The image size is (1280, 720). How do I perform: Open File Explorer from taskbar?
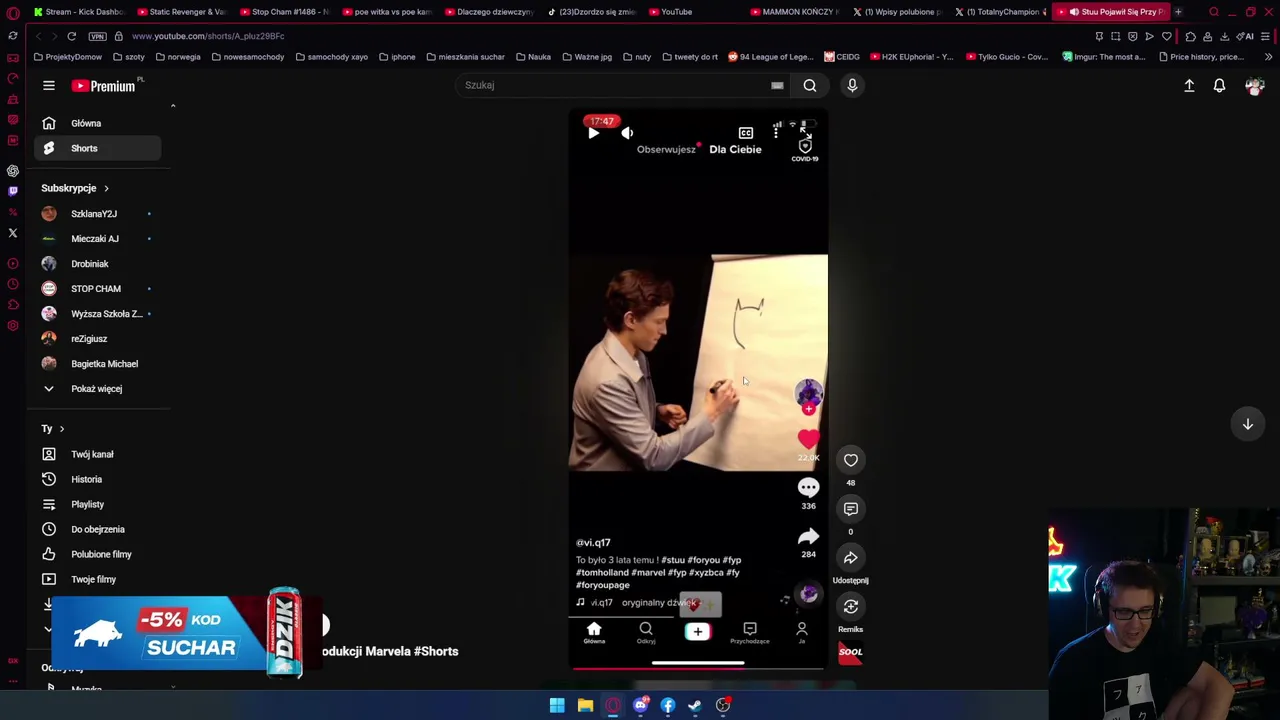pyautogui.click(x=585, y=706)
